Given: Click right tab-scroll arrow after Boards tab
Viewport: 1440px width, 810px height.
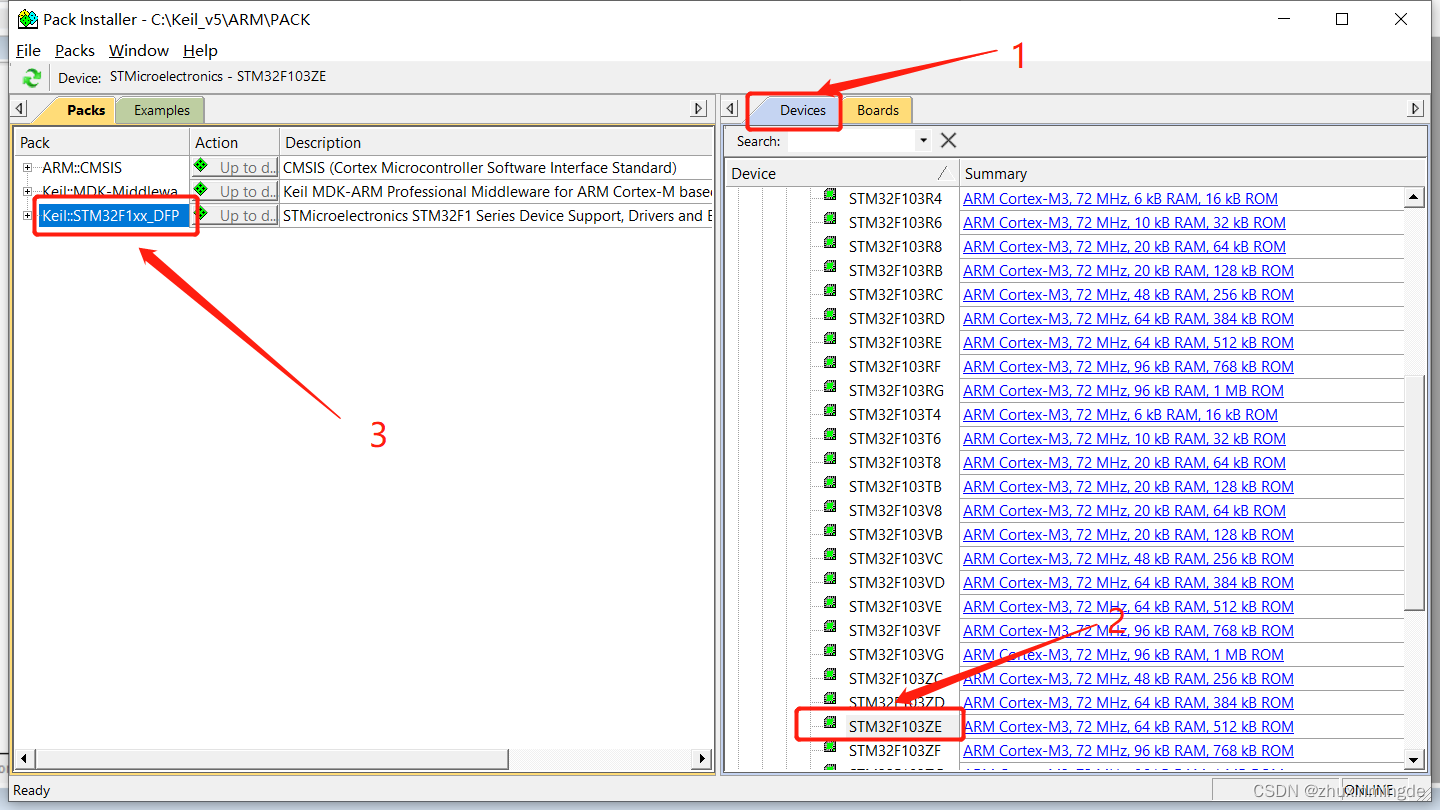Looking at the screenshot, I should coord(1415,109).
